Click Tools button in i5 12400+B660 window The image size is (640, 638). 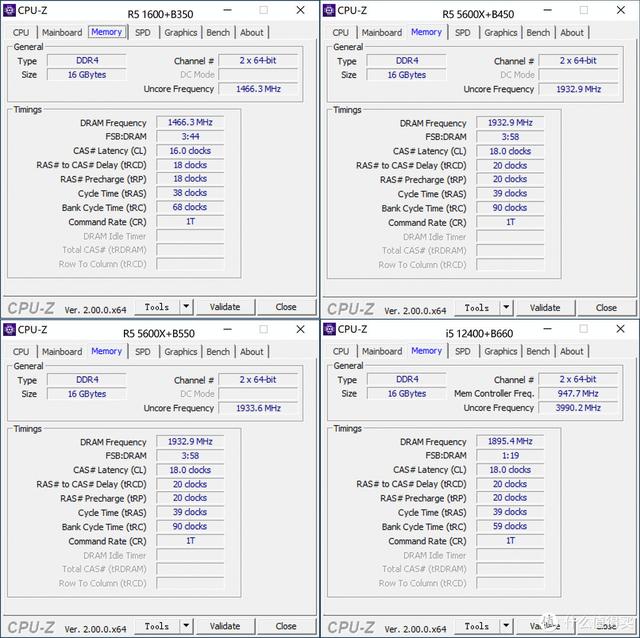click(x=477, y=626)
